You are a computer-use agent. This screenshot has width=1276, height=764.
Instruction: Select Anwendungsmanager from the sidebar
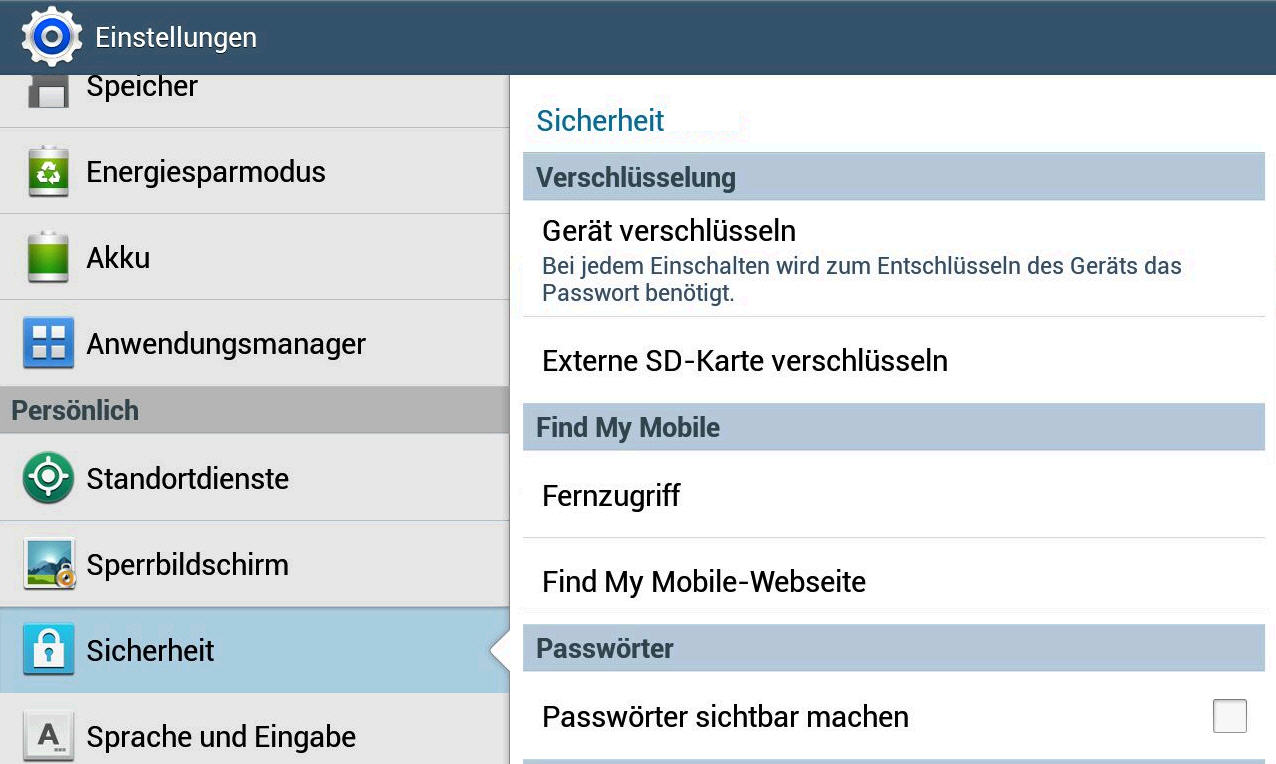click(226, 344)
